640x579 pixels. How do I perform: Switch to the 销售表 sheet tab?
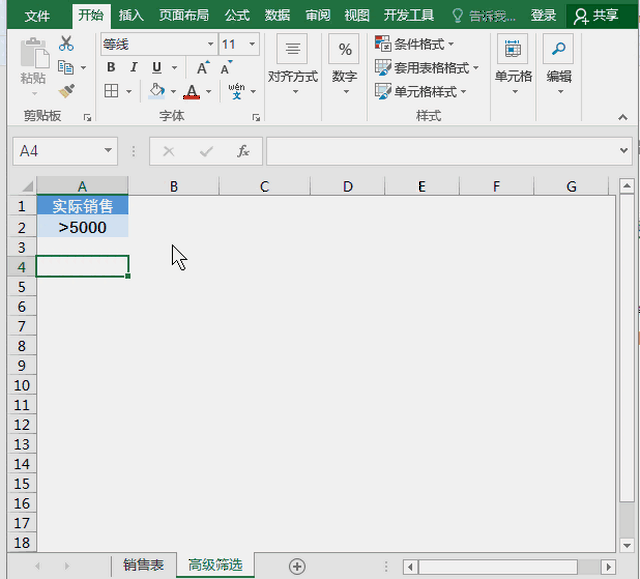[x=143, y=565]
